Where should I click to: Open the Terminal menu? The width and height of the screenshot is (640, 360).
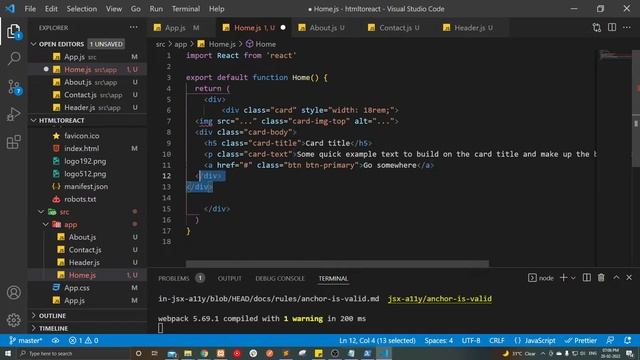coord(186,9)
